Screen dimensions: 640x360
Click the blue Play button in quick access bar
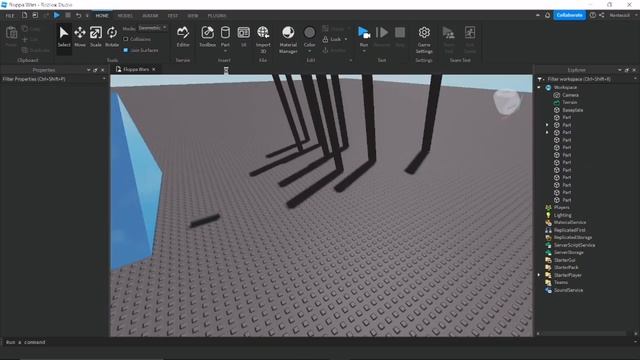57,15
